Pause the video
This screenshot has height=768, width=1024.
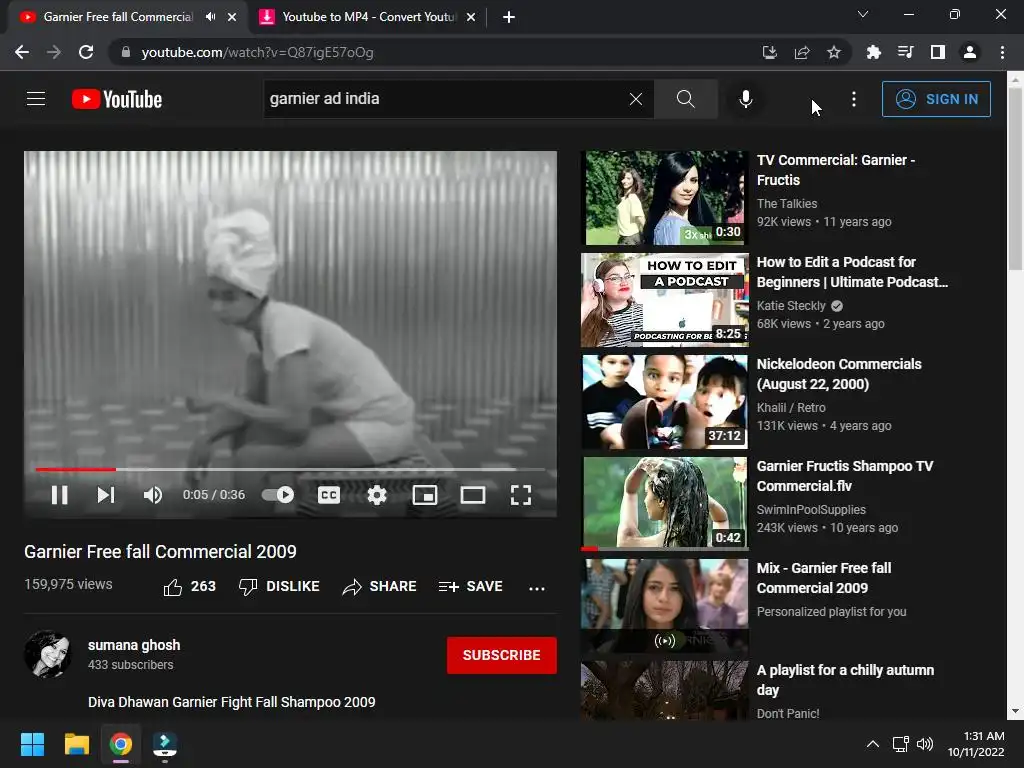[x=59, y=495]
